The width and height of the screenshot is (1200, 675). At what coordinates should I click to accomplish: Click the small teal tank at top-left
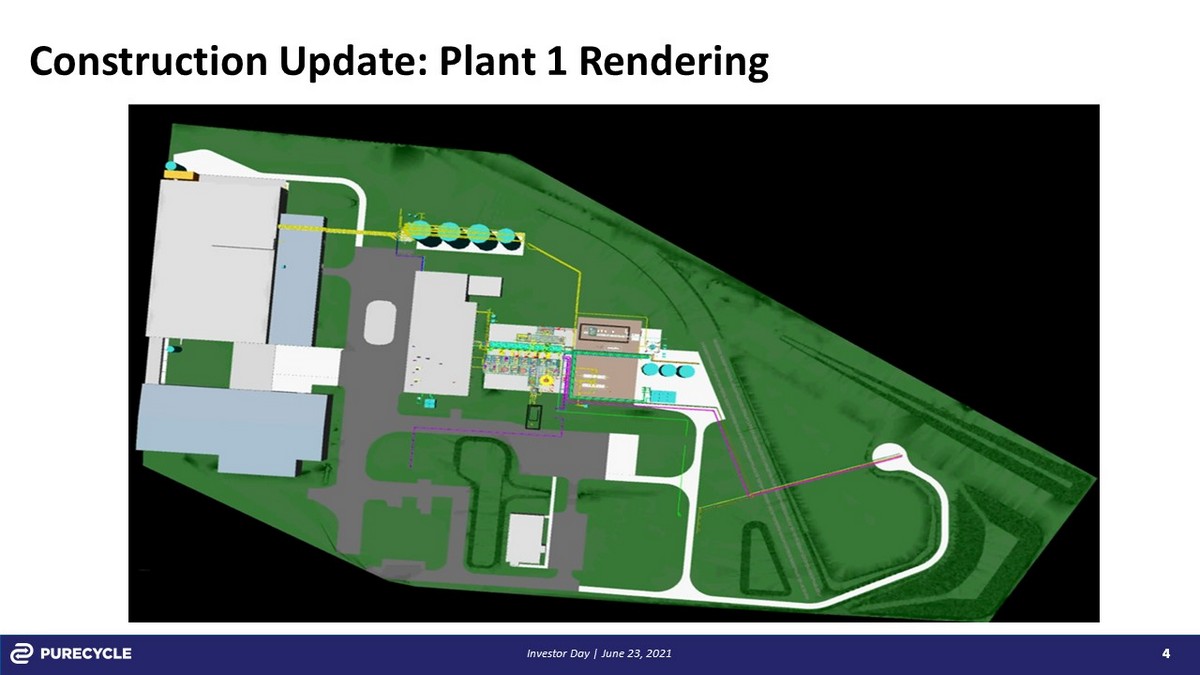(171, 165)
